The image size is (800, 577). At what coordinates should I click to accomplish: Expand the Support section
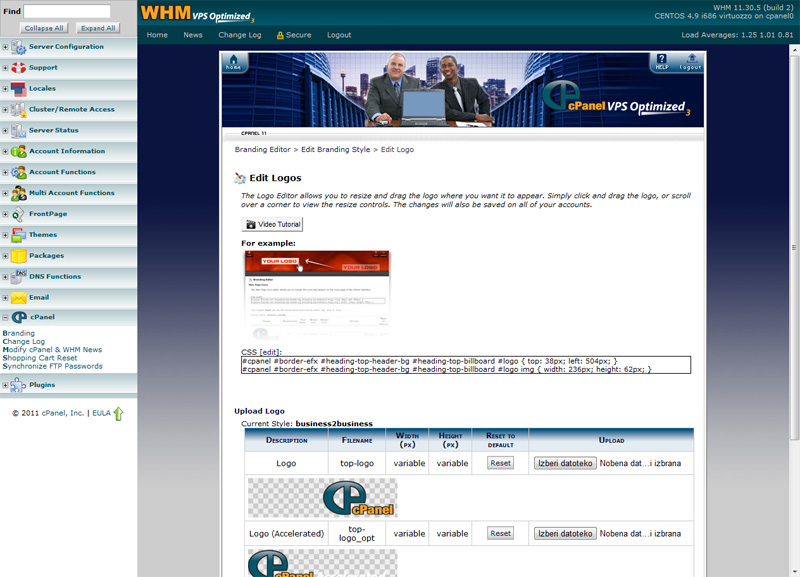coord(5,68)
